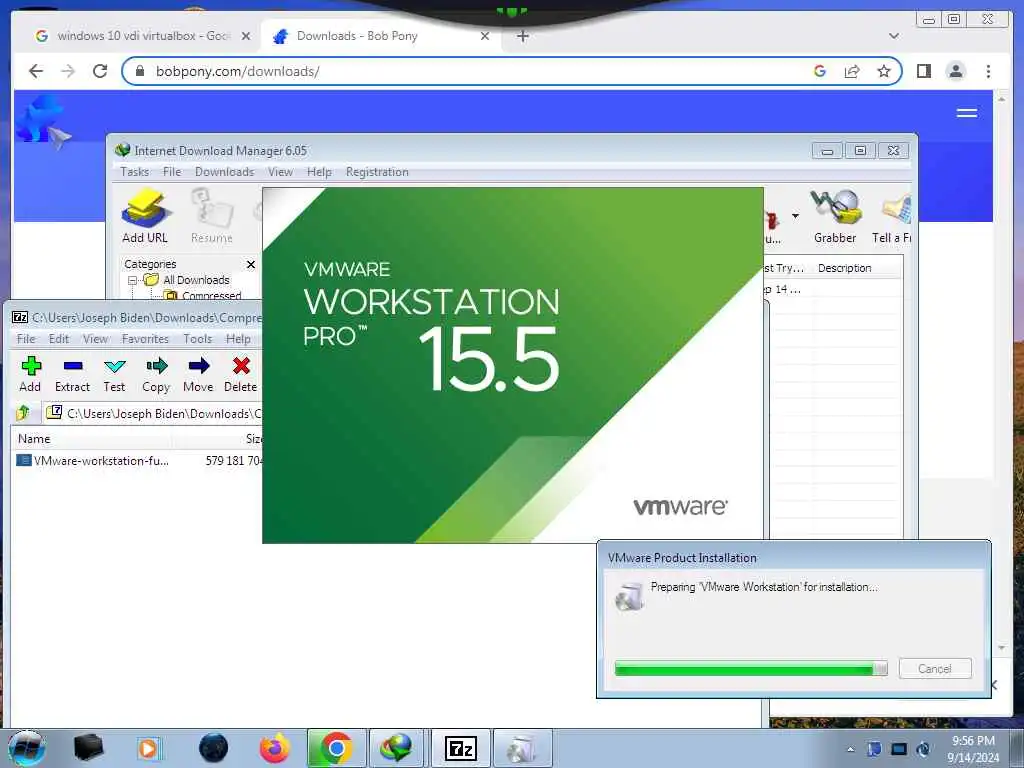Bookmark the page with the star icon
The height and width of the screenshot is (768, 1024).
(884, 71)
